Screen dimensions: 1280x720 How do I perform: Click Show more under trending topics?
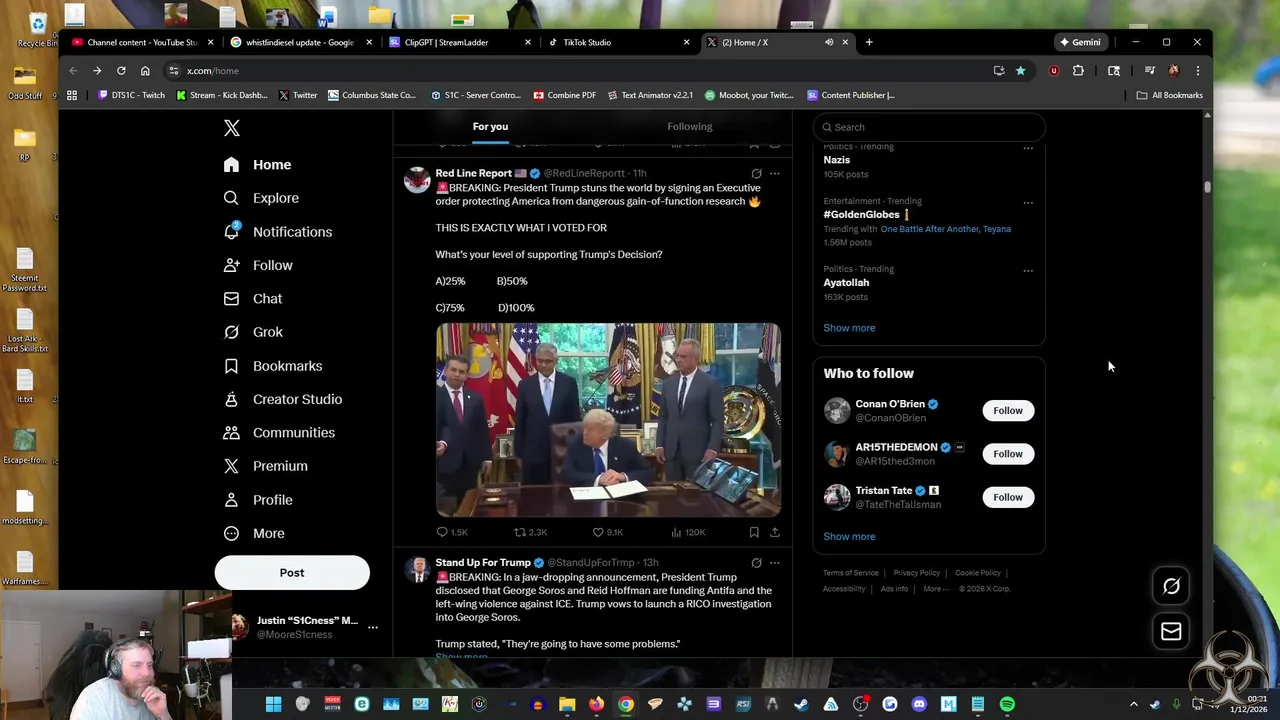pyautogui.click(x=849, y=328)
